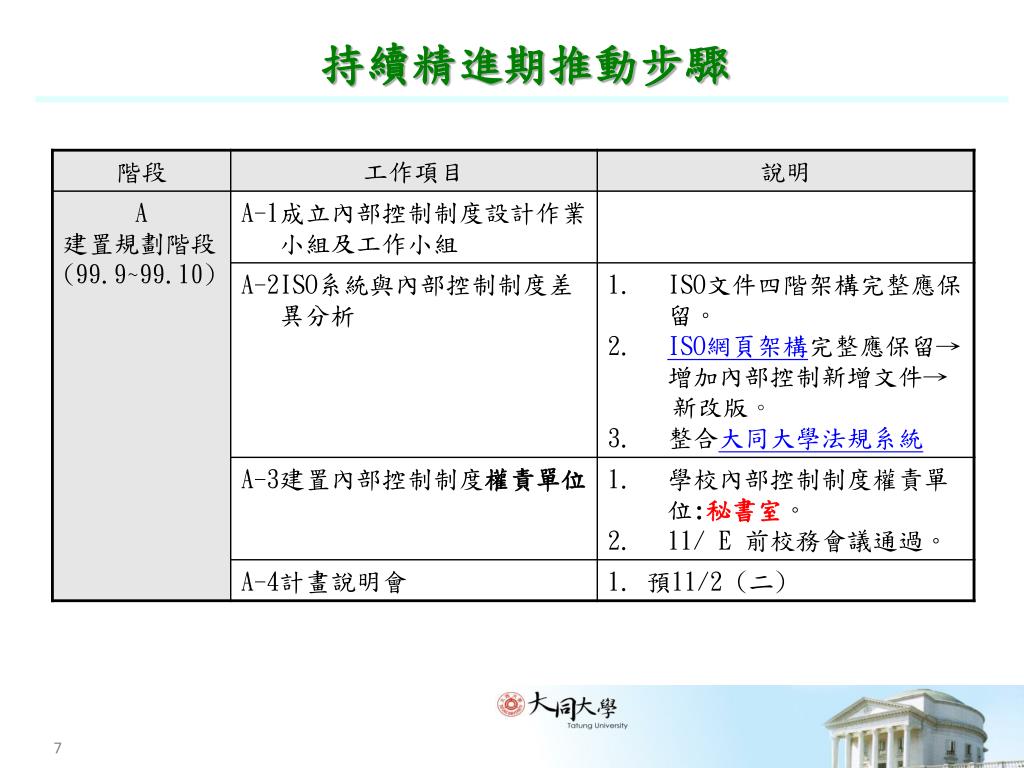Select the 說明 column header
The height and width of the screenshot is (768, 1024).
(x=786, y=172)
